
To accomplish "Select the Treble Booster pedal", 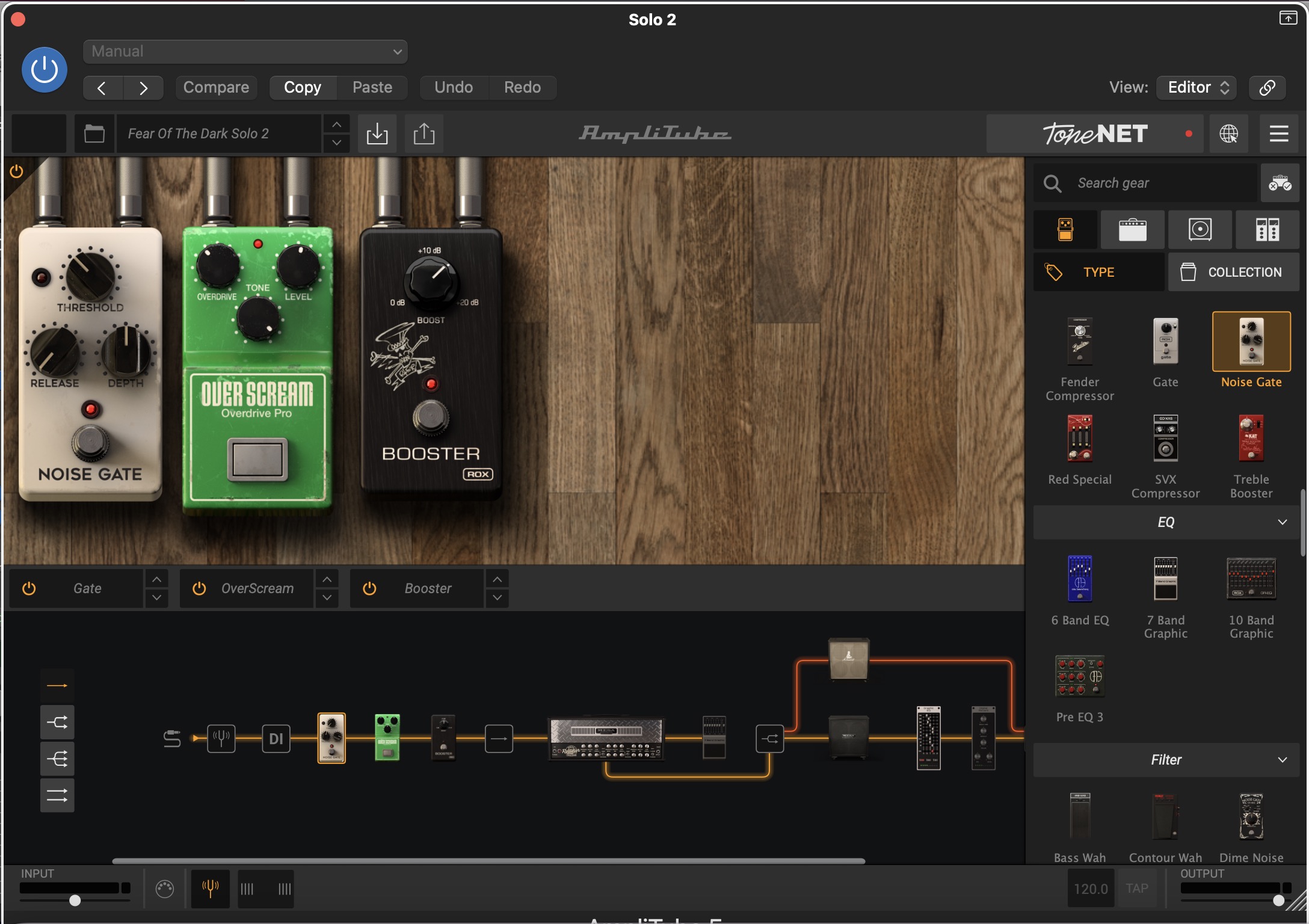I will click(1251, 438).
